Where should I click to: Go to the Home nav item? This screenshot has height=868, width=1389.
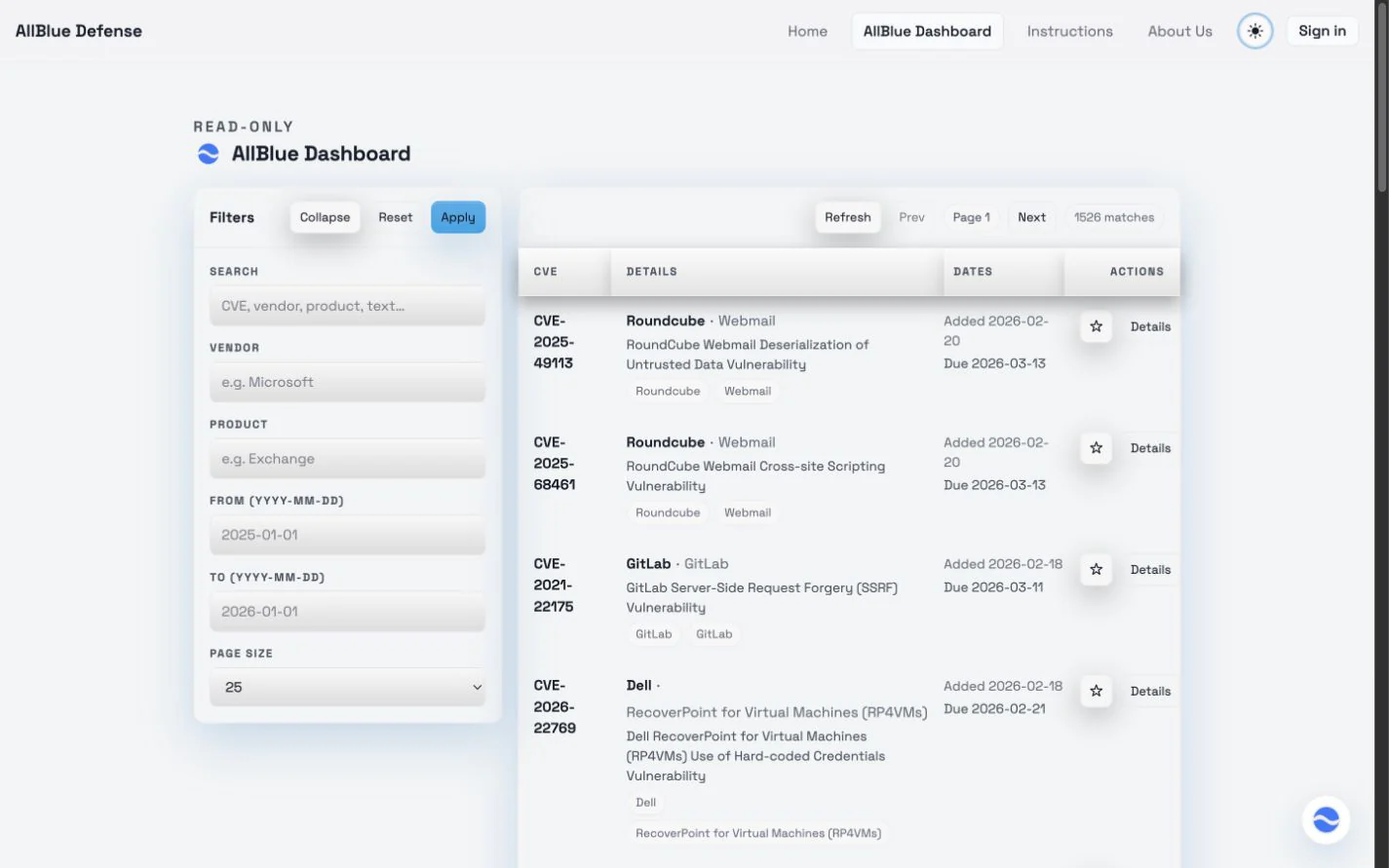click(x=807, y=31)
